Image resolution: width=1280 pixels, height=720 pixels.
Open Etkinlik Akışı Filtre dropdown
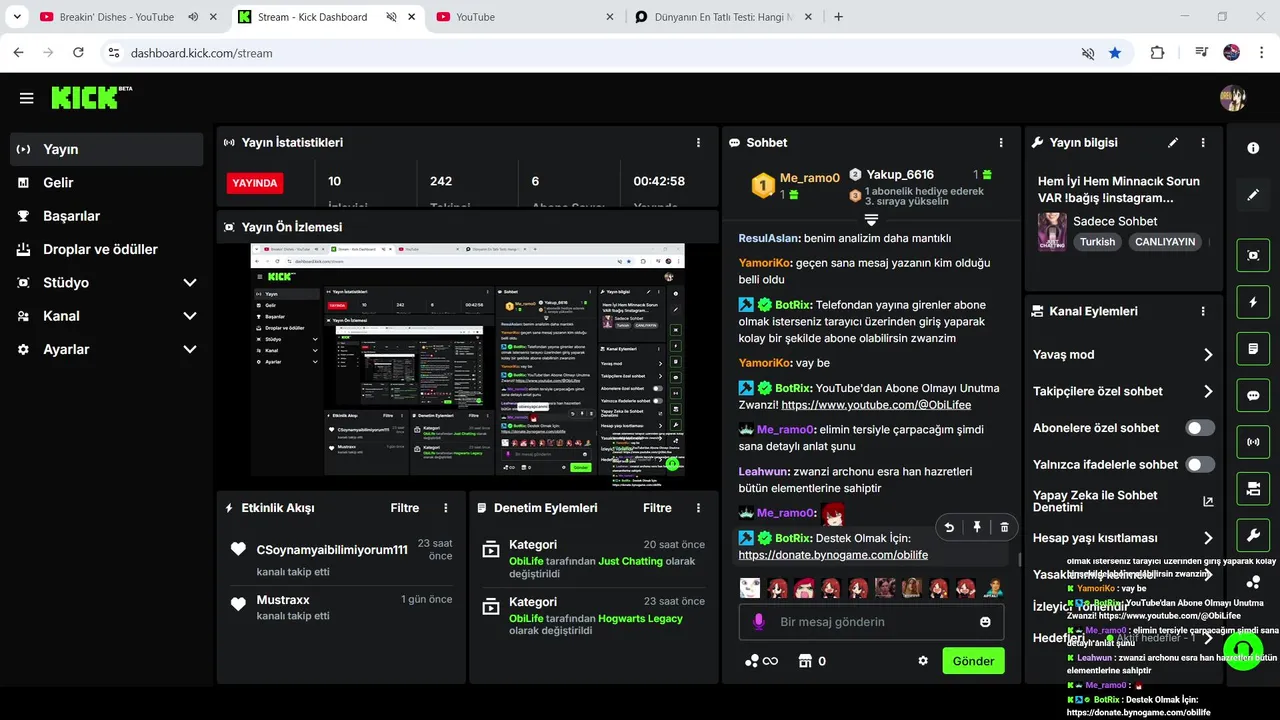(x=405, y=508)
